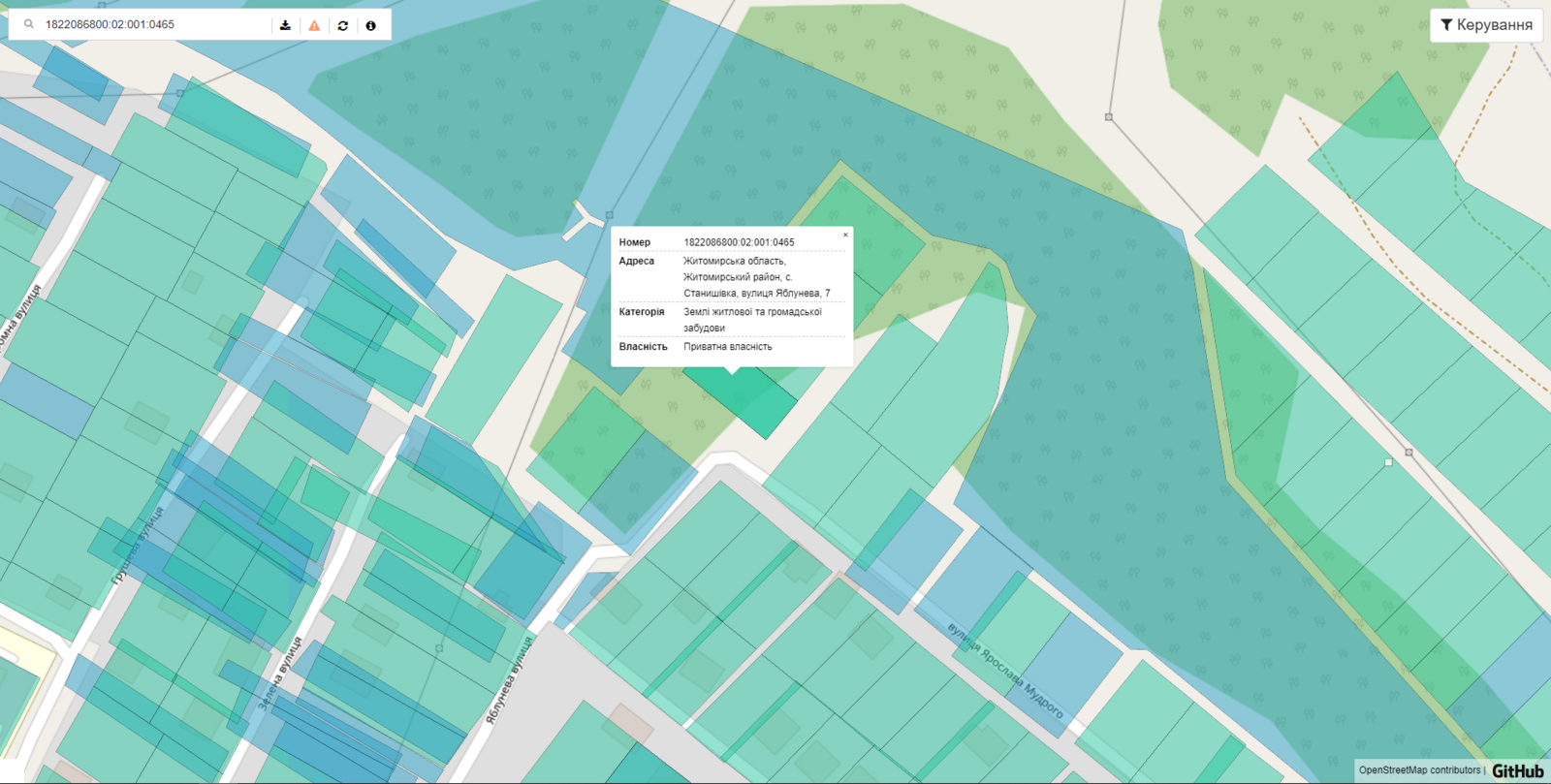Screen dimensions: 1551x784
Task: Open the Керування control panel
Action: [x=1486, y=25]
